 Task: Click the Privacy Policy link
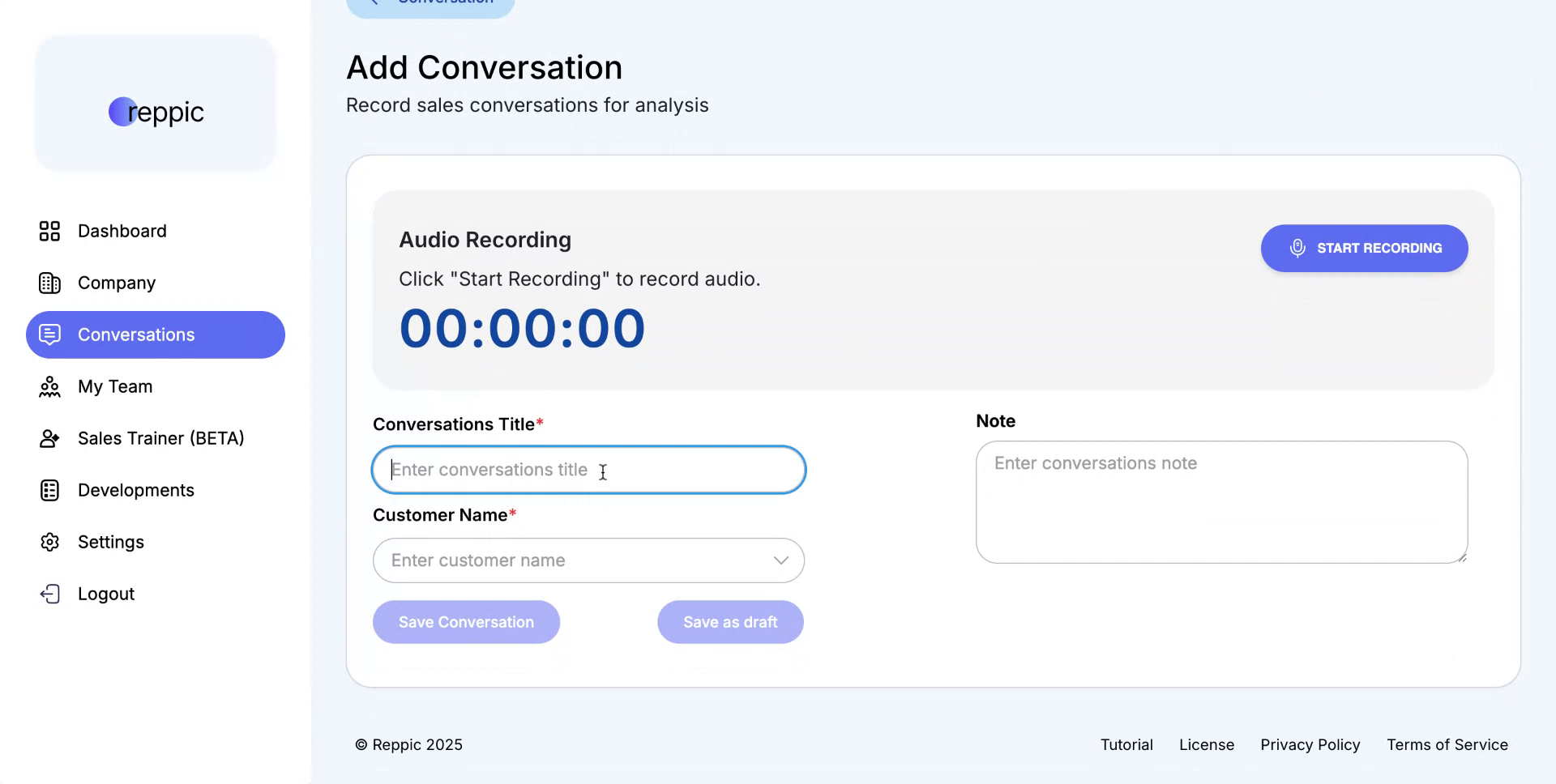1310,744
